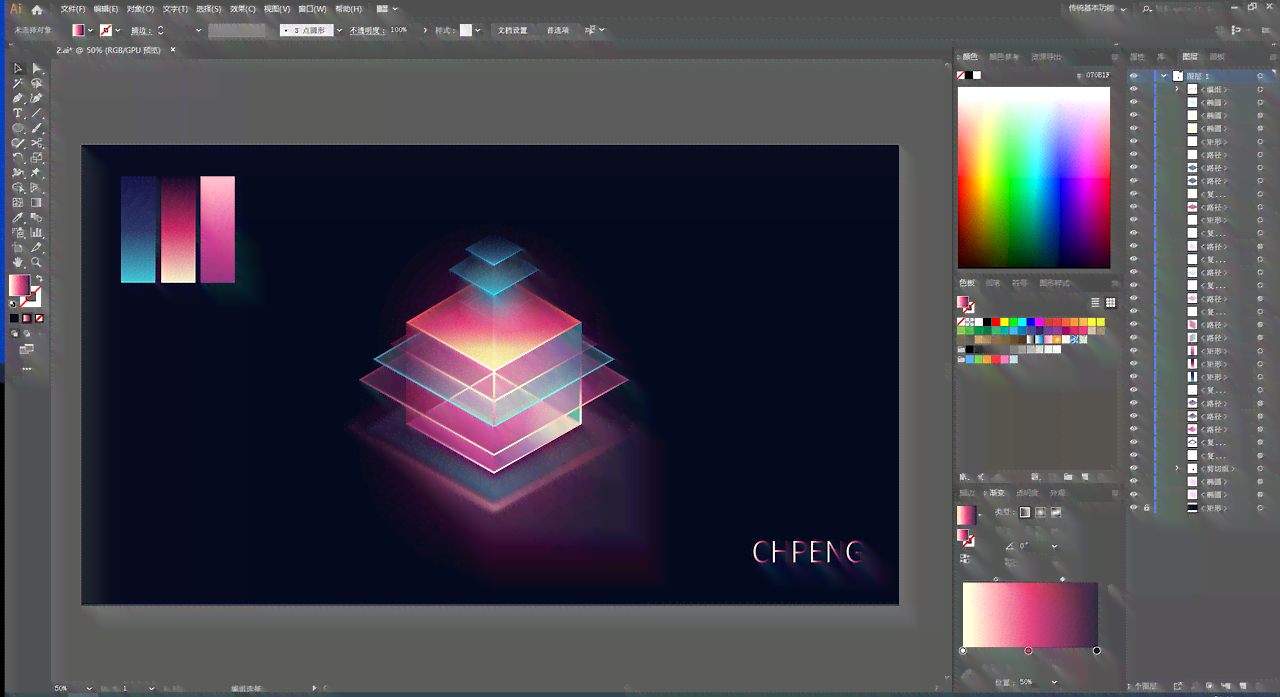1280x697 pixels.
Task: Hide 图层 1 using its eye icon
Action: coord(1134,76)
